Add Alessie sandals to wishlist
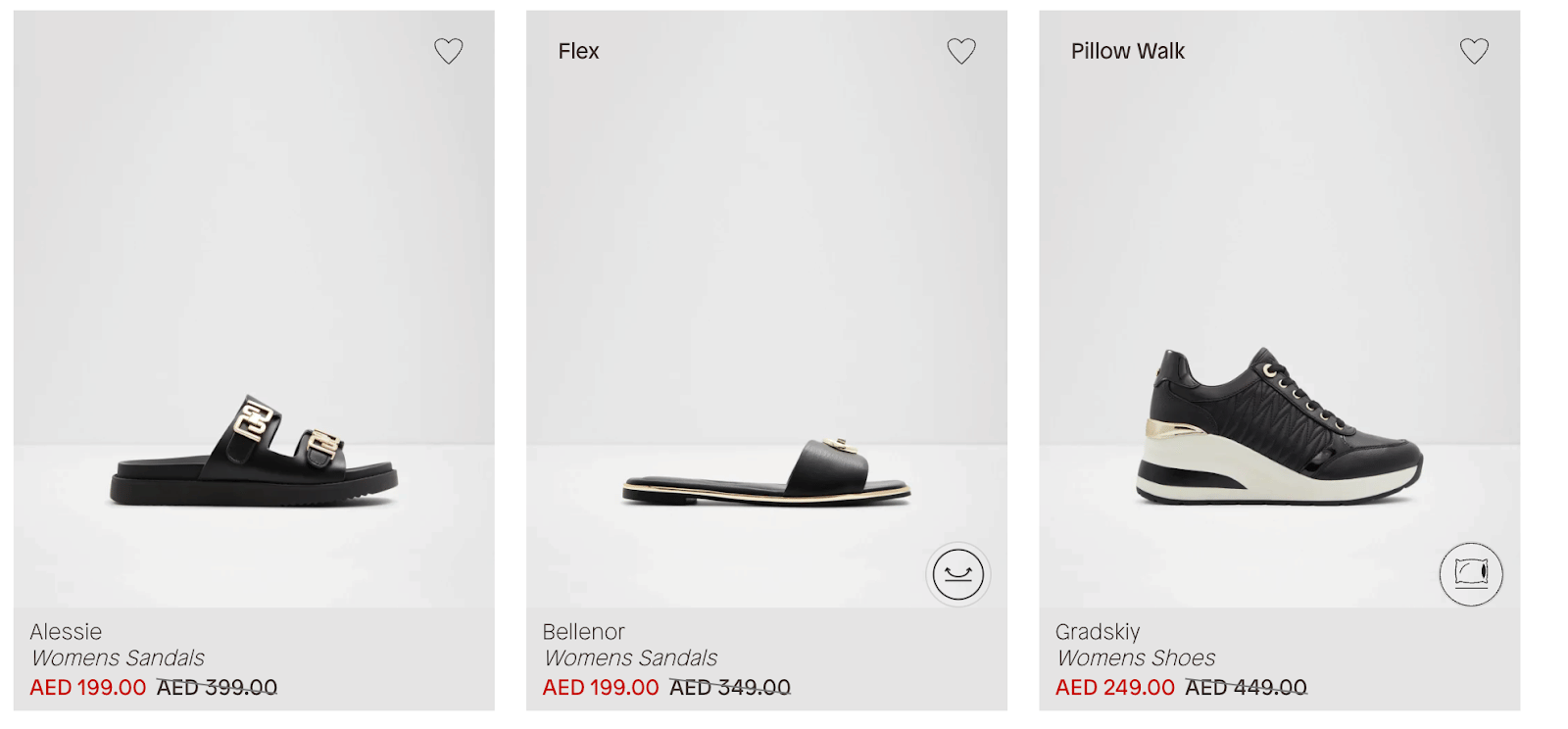The width and height of the screenshot is (1568, 729). coord(449,51)
